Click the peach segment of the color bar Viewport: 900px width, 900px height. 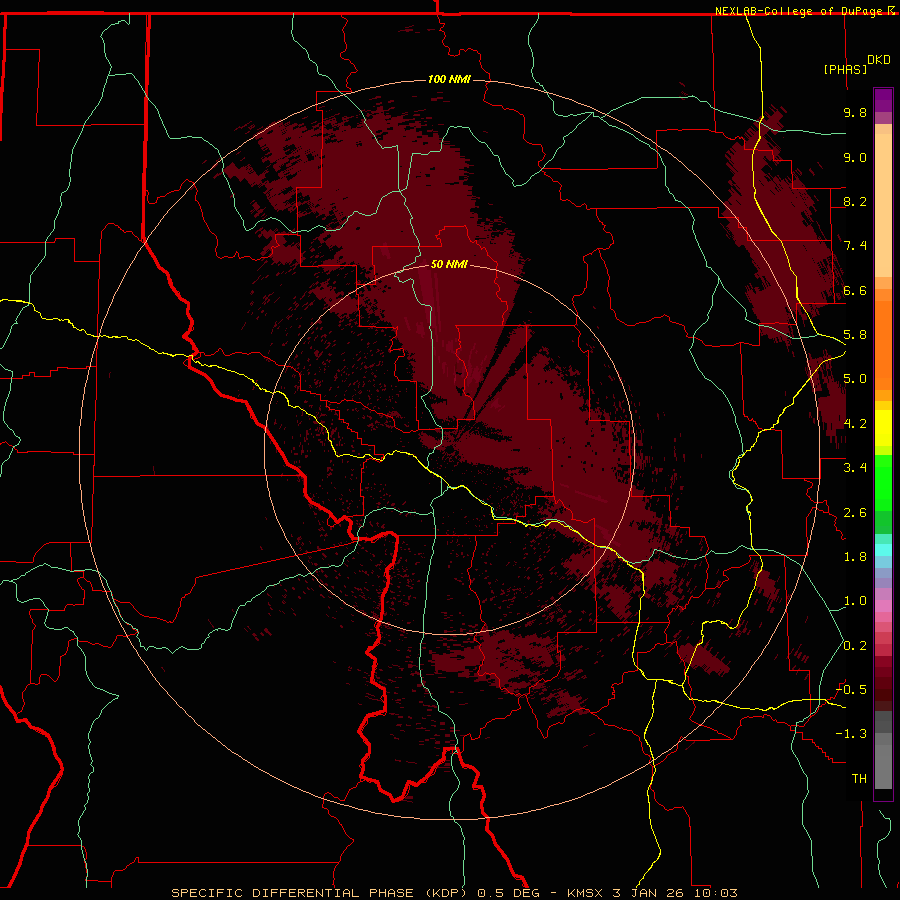pyautogui.click(x=883, y=205)
